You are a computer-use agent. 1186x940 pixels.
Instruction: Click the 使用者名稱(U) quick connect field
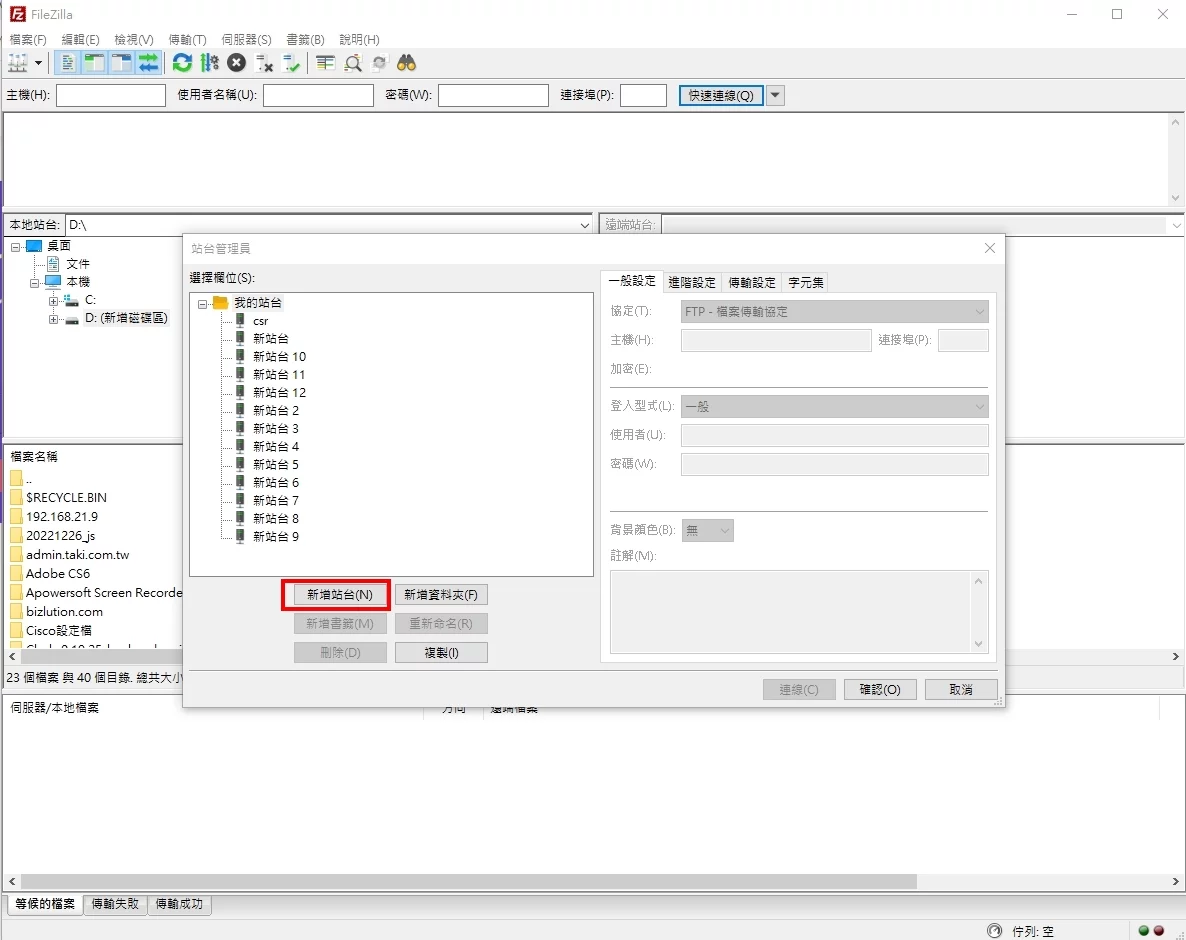tap(318, 95)
